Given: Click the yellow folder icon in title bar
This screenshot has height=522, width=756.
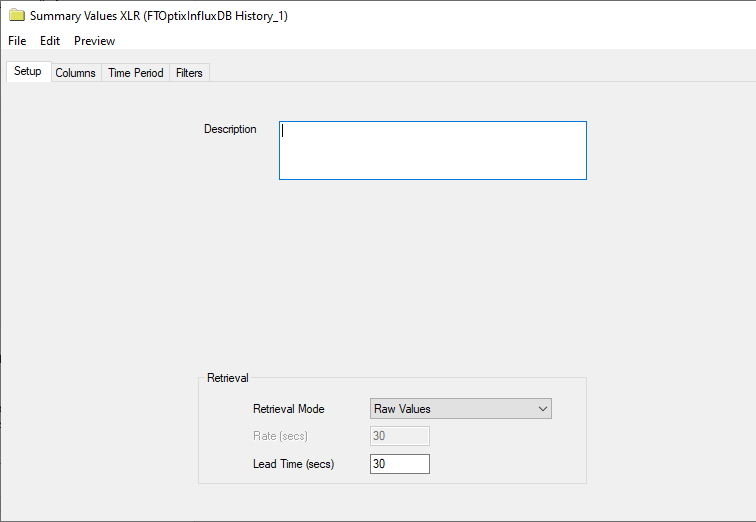Looking at the screenshot, I should pyautogui.click(x=17, y=15).
